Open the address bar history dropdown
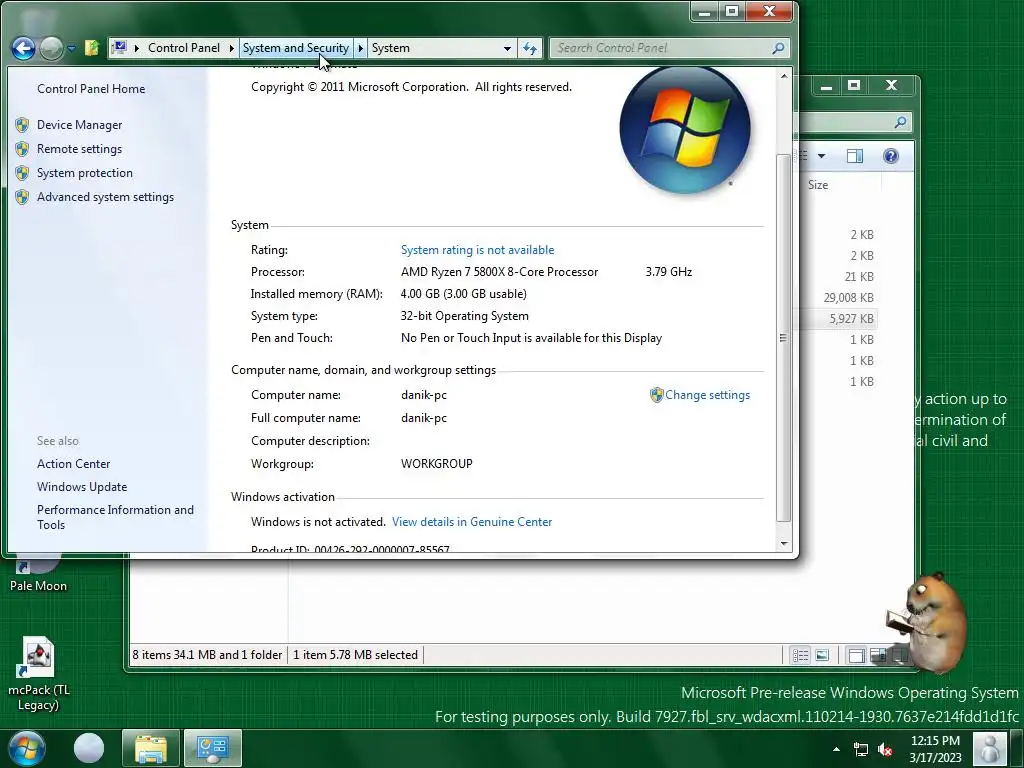The height and width of the screenshot is (768, 1024). (x=507, y=48)
